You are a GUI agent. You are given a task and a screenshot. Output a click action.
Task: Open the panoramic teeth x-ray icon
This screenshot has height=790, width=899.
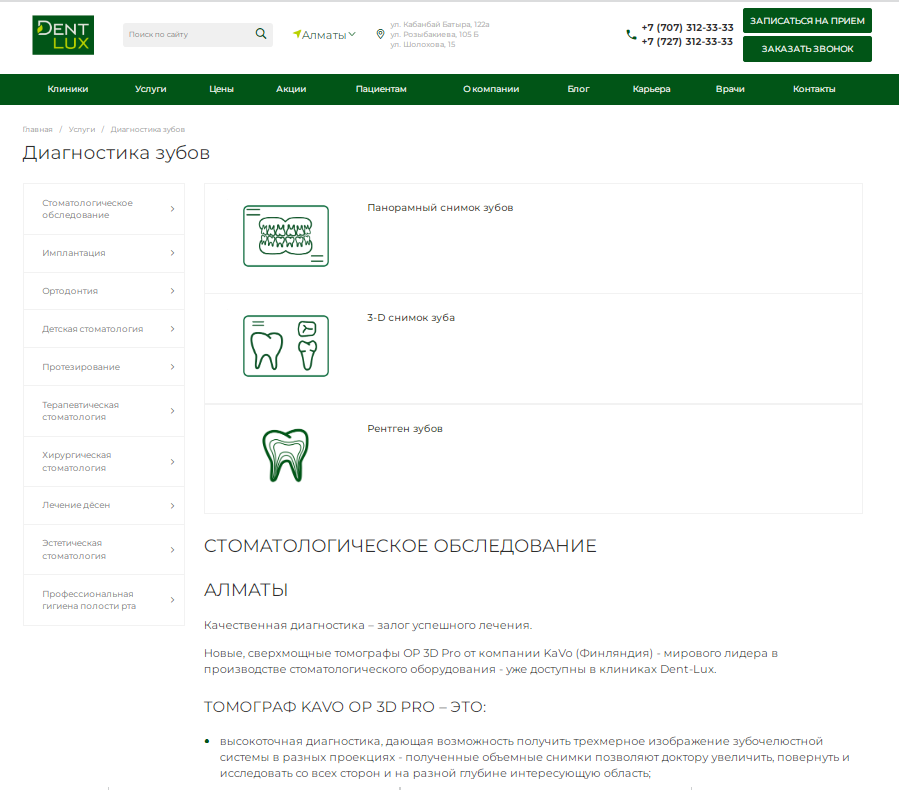[286, 236]
